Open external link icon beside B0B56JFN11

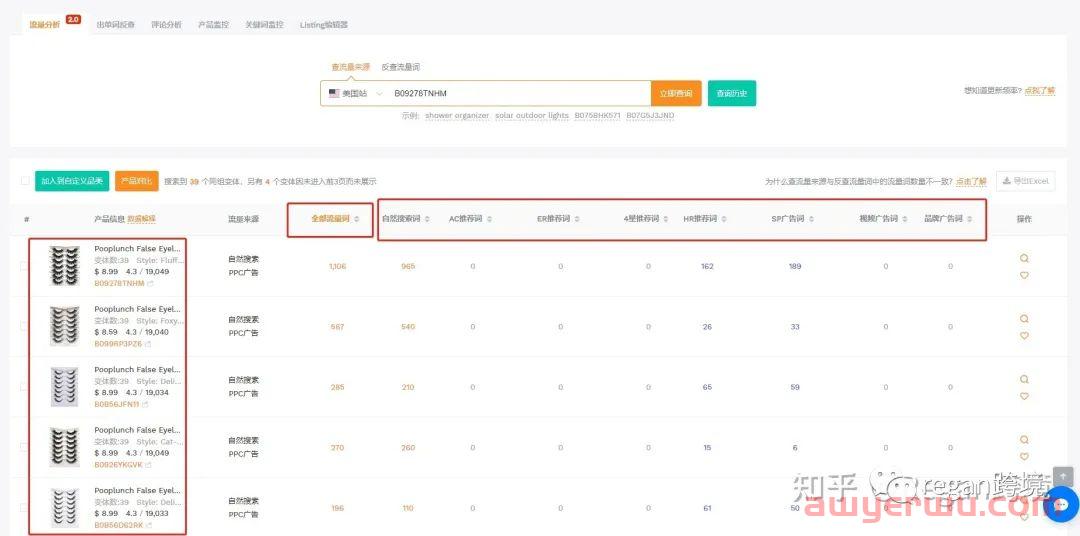145,404
